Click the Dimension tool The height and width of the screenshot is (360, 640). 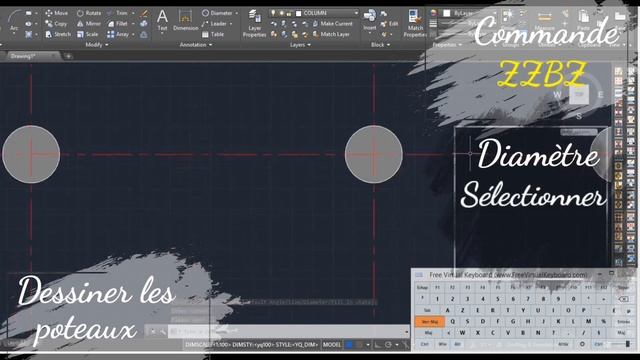point(186,20)
